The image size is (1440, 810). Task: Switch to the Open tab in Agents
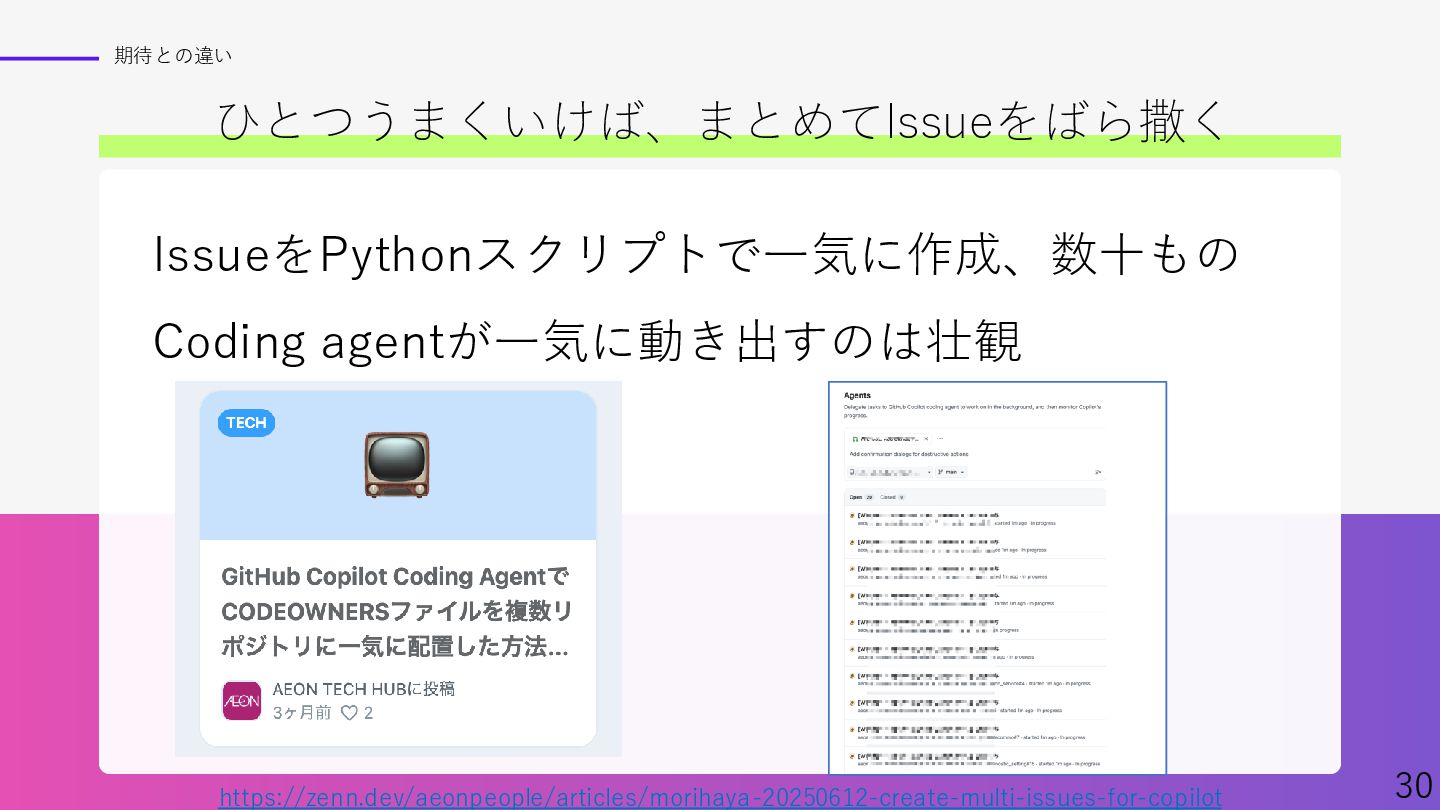click(x=862, y=497)
